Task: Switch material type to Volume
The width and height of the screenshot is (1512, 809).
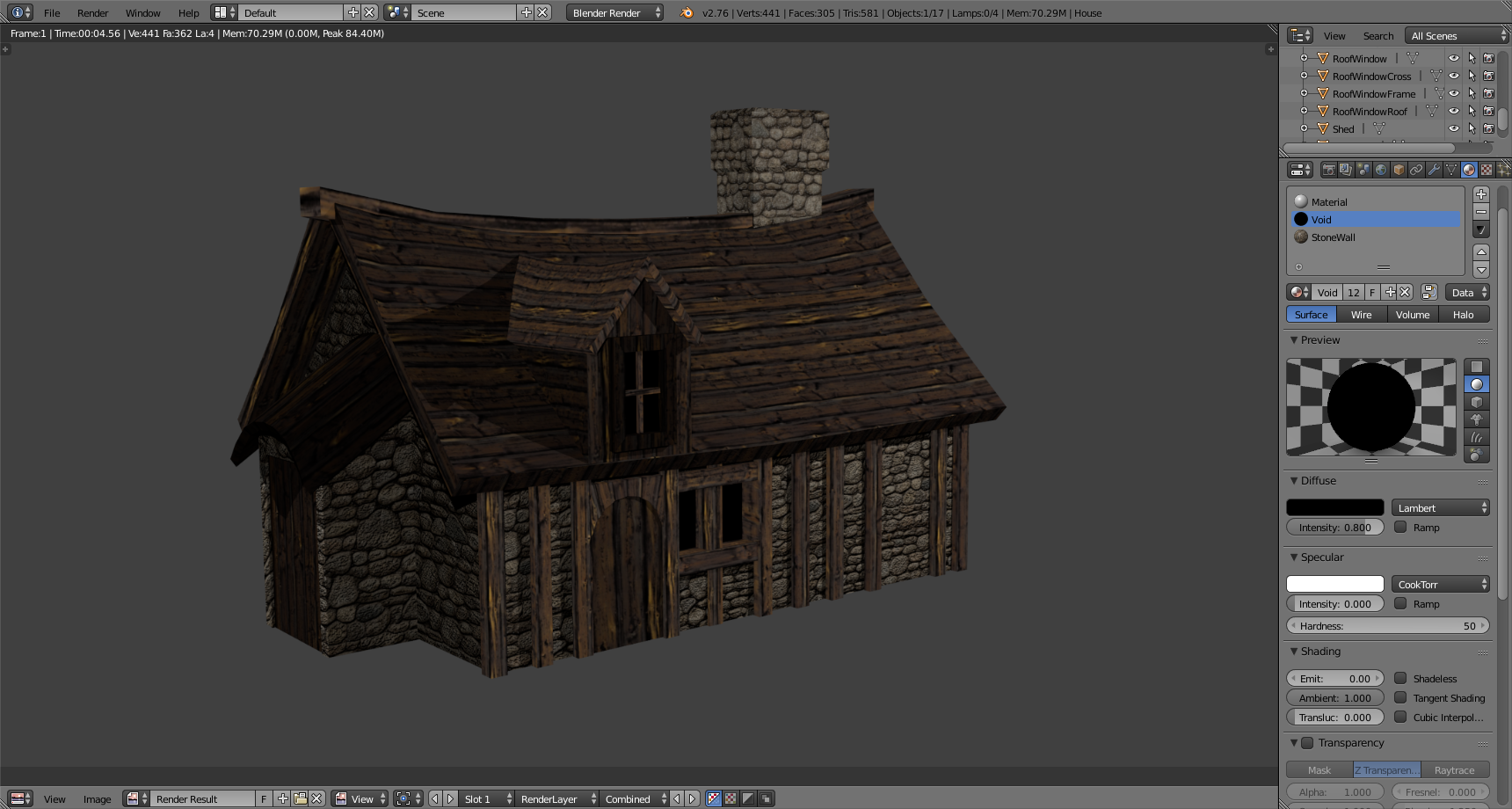Action: click(1413, 314)
